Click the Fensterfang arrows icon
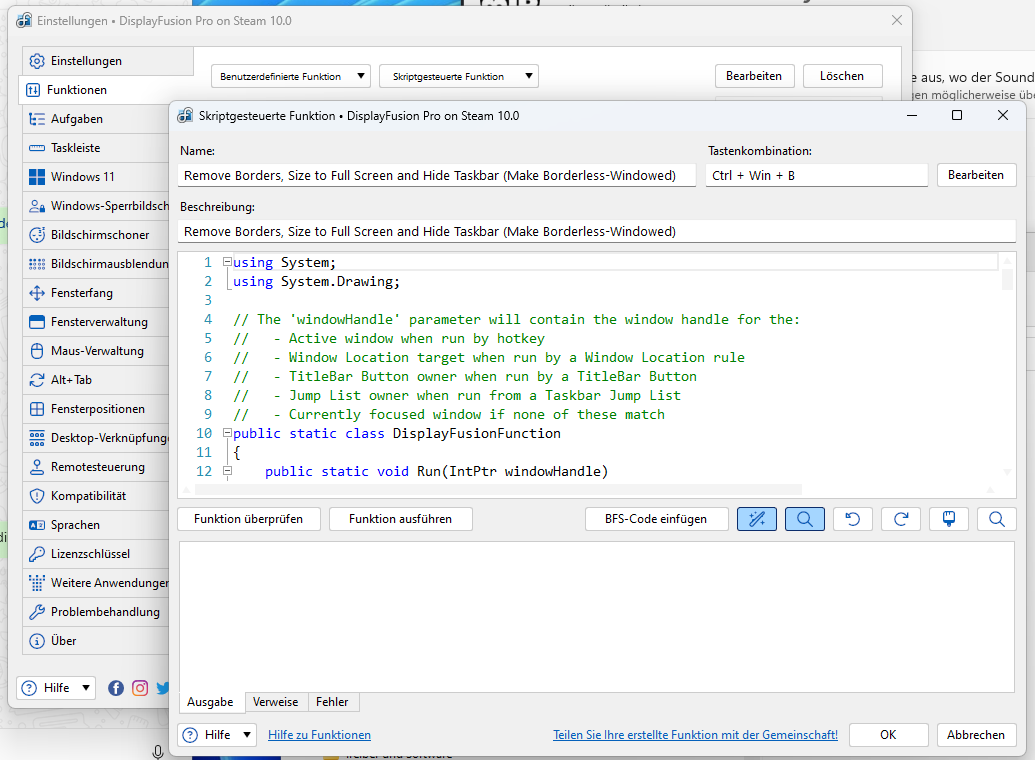1035x760 pixels. tap(37, 293)
